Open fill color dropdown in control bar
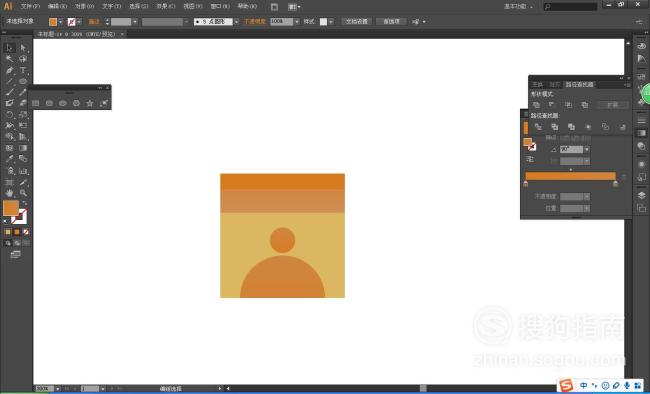This screenshot has height=394, width=650. pyautogui.click(x=61, y=22)
